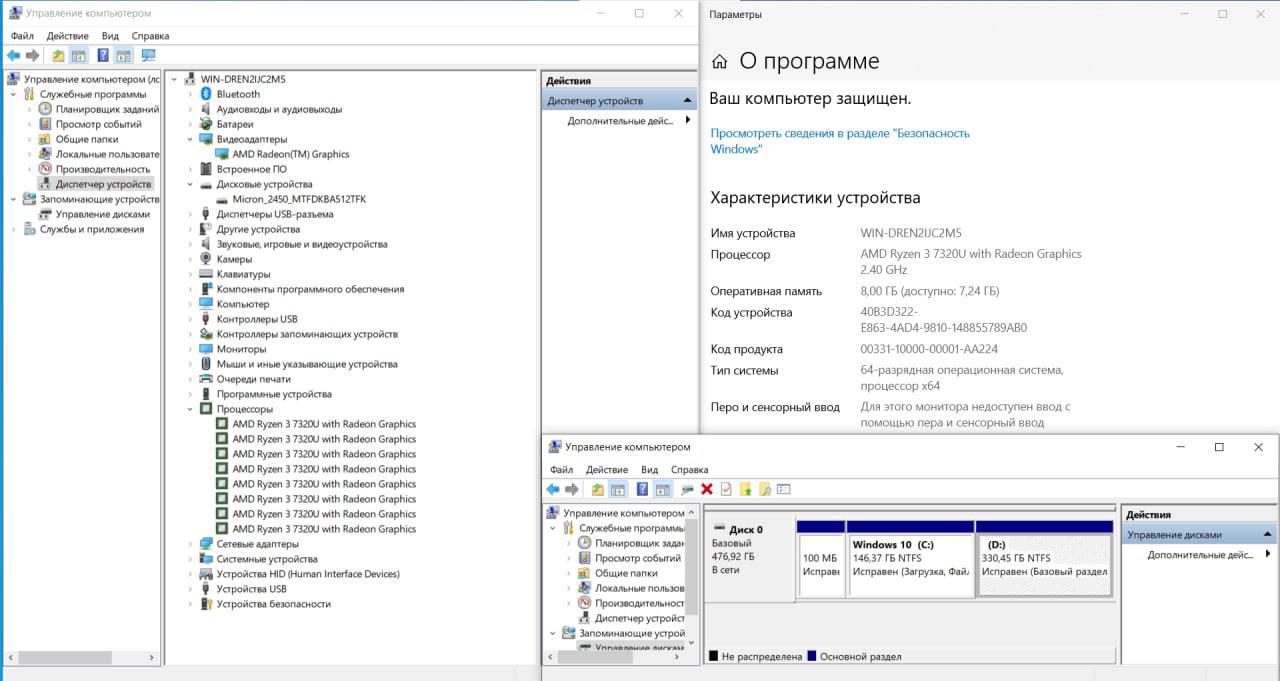1280x681 pixels.
Task: Open Действие menu in Disk Management window
Action: tap(607, 470)
